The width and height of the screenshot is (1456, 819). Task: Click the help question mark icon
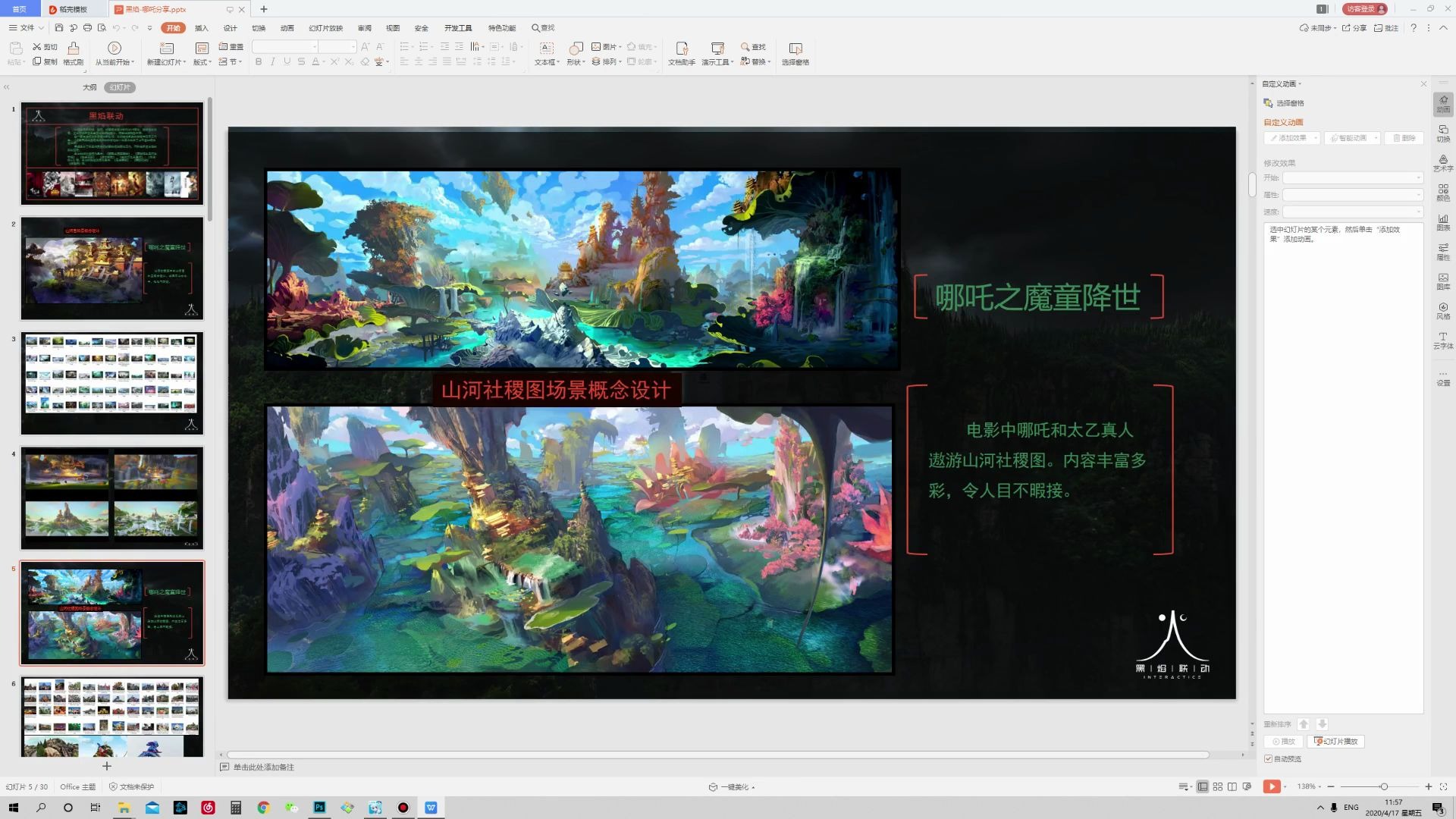pos(1414,28)
